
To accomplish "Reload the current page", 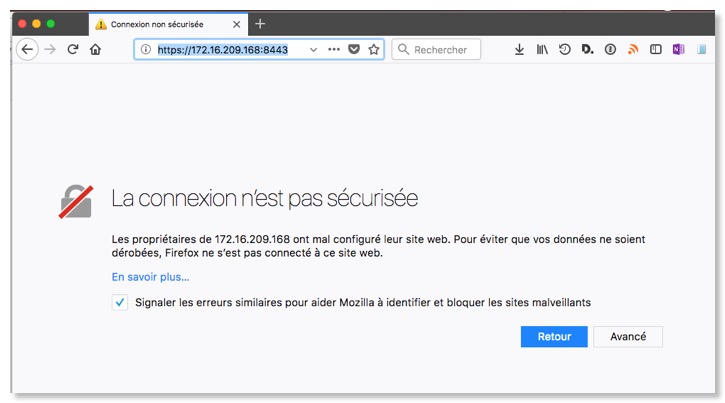I will [x=73, y=49].
